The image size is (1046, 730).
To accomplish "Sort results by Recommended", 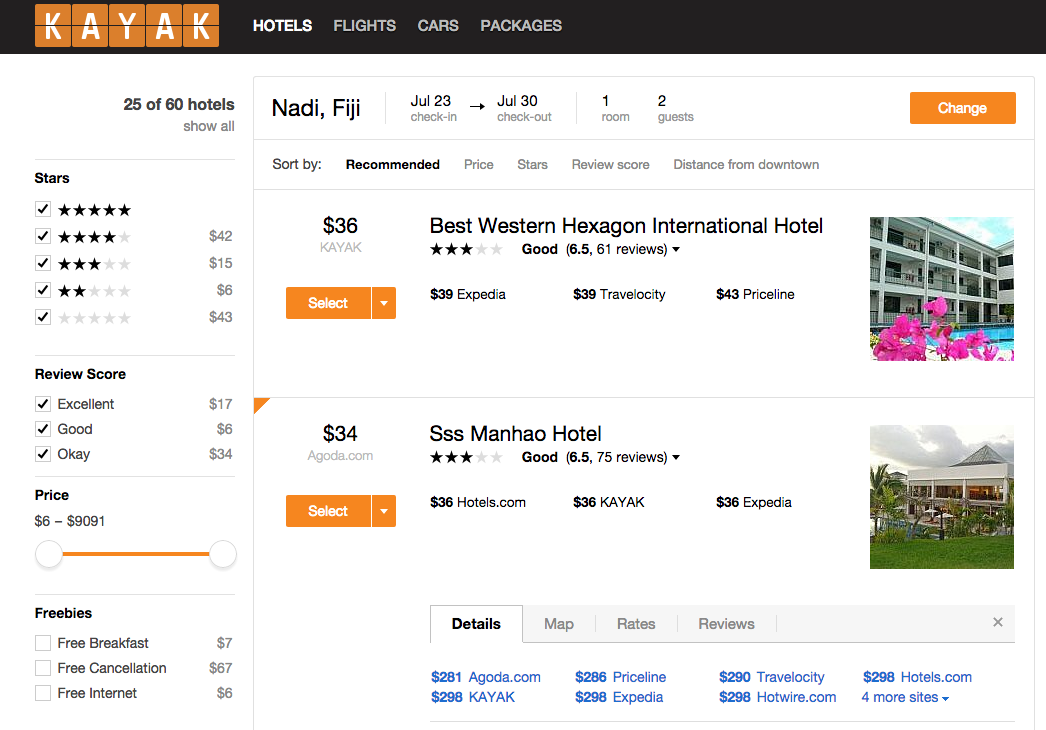I will point(392,165).
